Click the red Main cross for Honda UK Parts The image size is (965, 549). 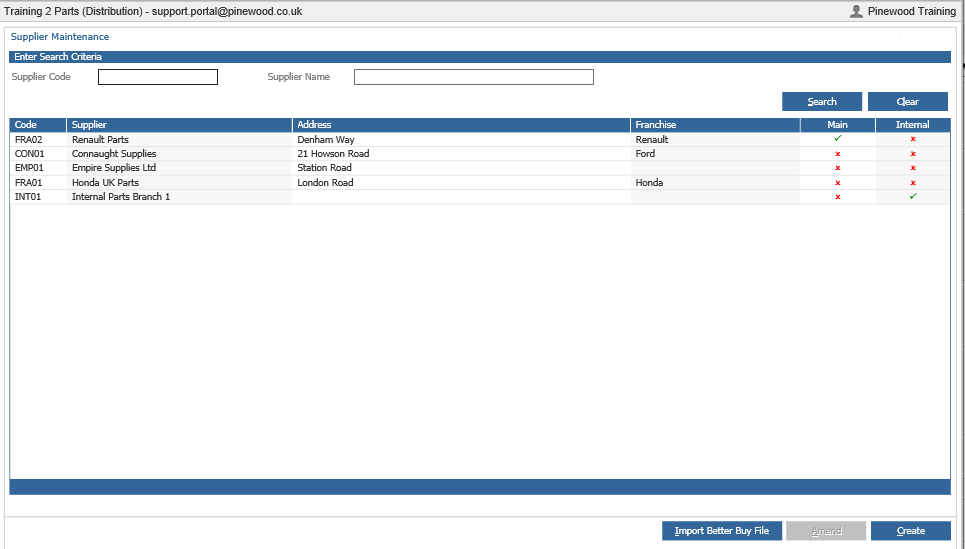pyautogui.click(x=838, y=183)
